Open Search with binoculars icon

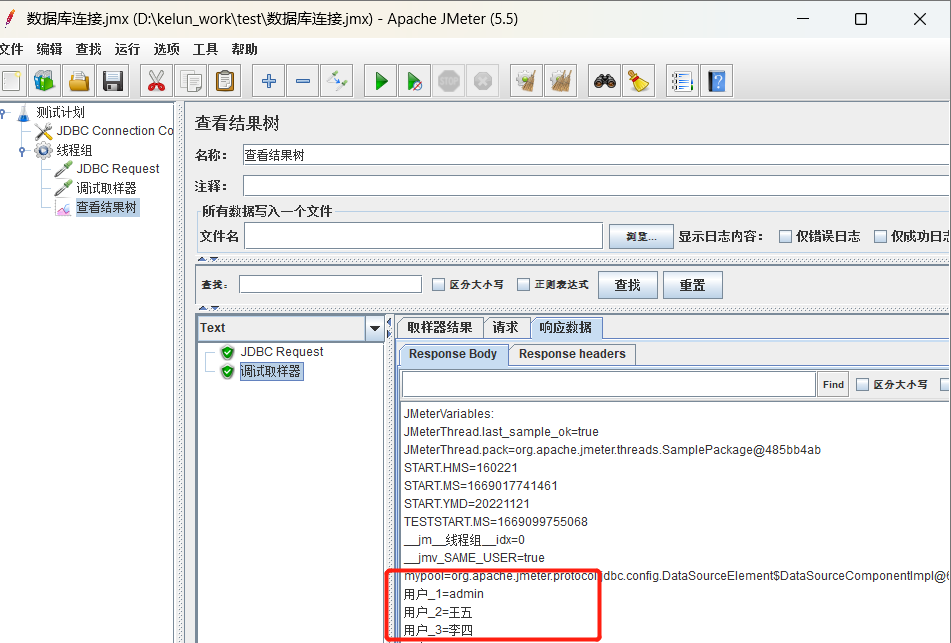(605, 81)
